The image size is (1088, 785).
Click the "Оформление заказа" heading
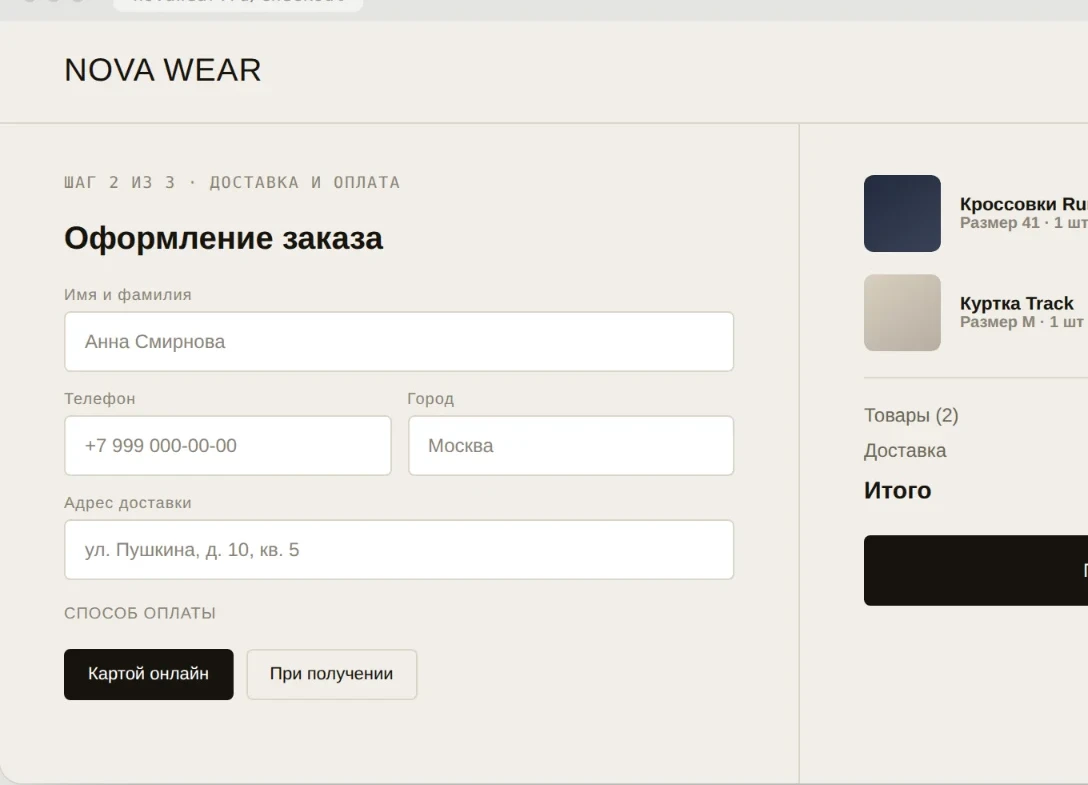[x=223, y=238]
